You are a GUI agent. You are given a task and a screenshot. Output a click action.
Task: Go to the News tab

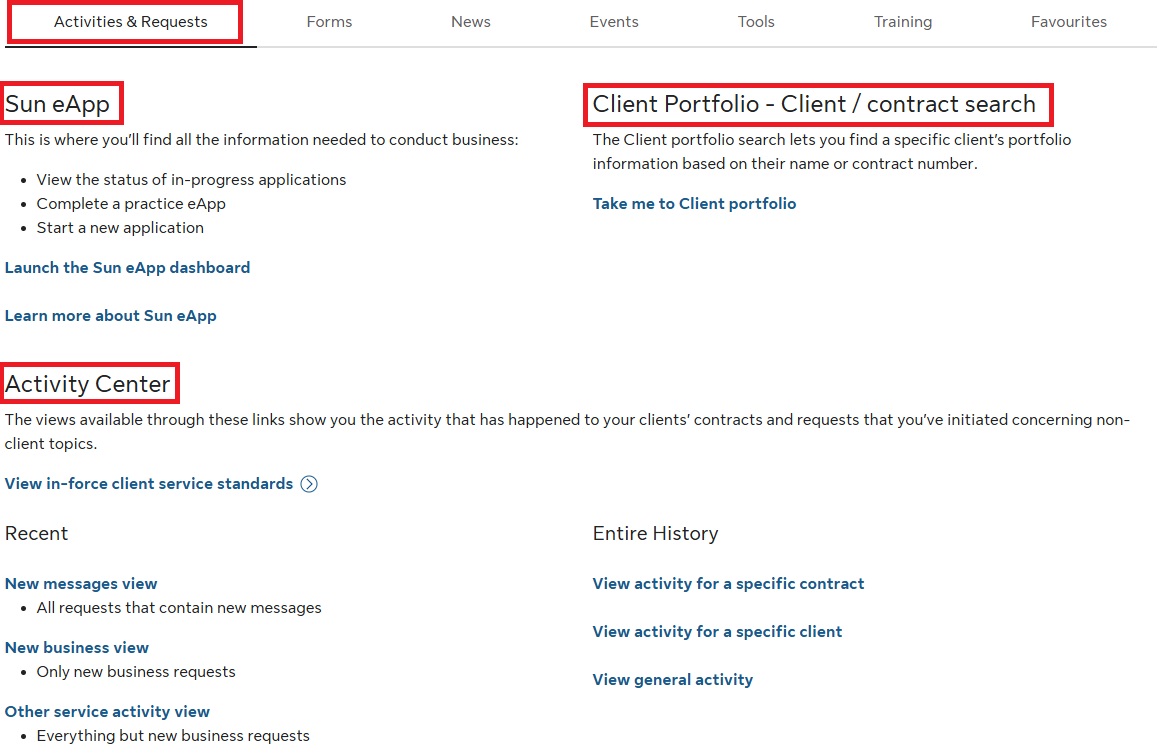[x=471, y=22]
